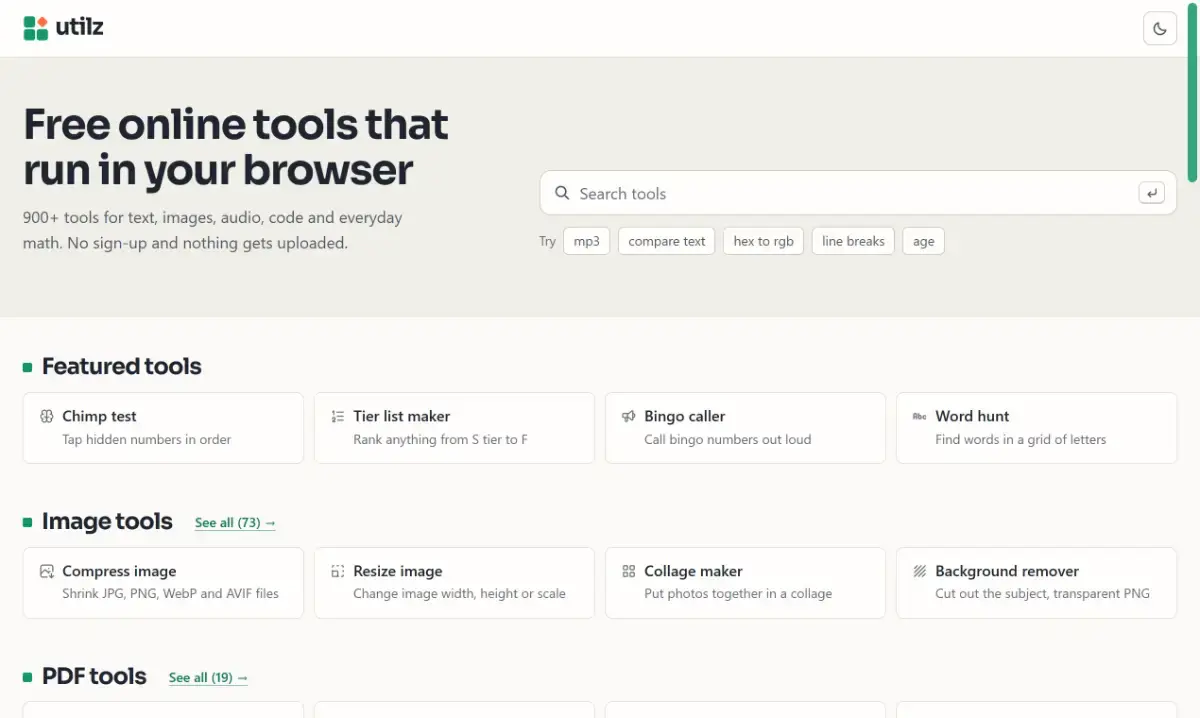Focus the Search tools input field
Screen dimensions: 1200x718
pos(858,193)
